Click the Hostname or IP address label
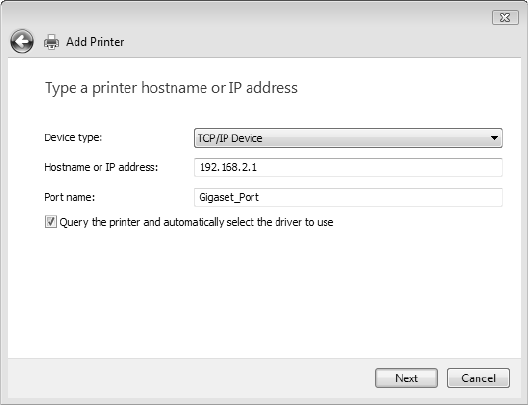This screenshot has width=528, height=405. click(101, 167)
